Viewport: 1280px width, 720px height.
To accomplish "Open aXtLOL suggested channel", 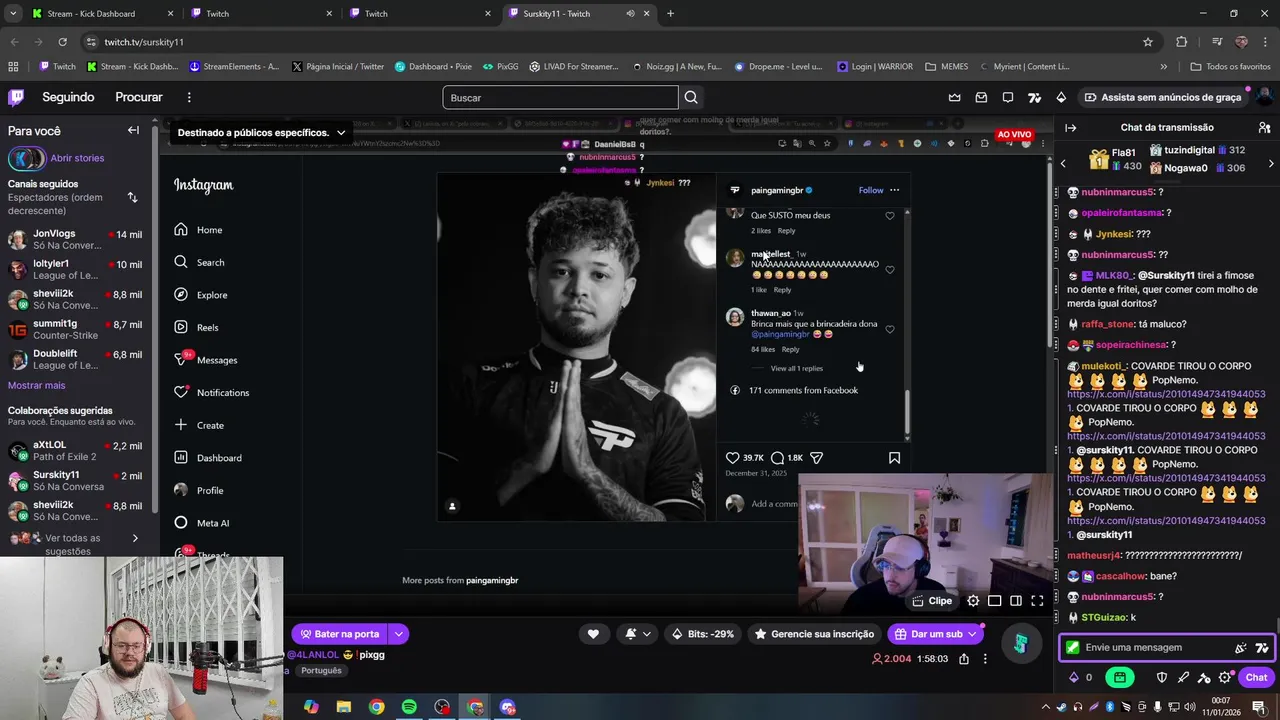I will coord(75,451).
